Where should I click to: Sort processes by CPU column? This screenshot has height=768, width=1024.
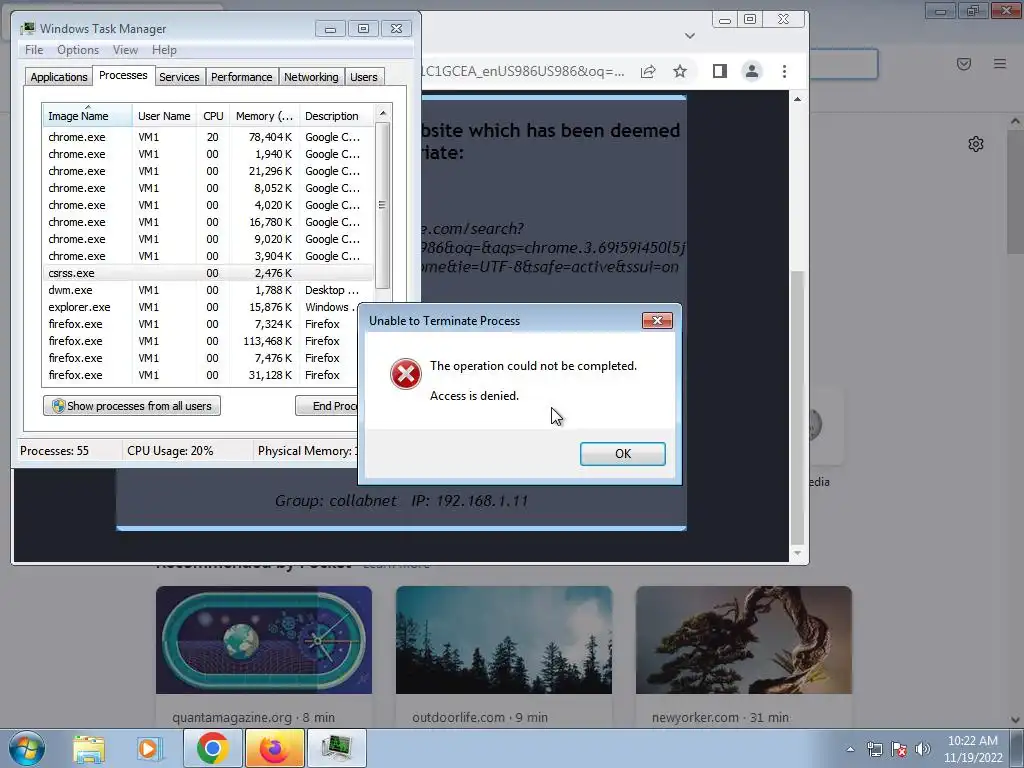point(213,116)
